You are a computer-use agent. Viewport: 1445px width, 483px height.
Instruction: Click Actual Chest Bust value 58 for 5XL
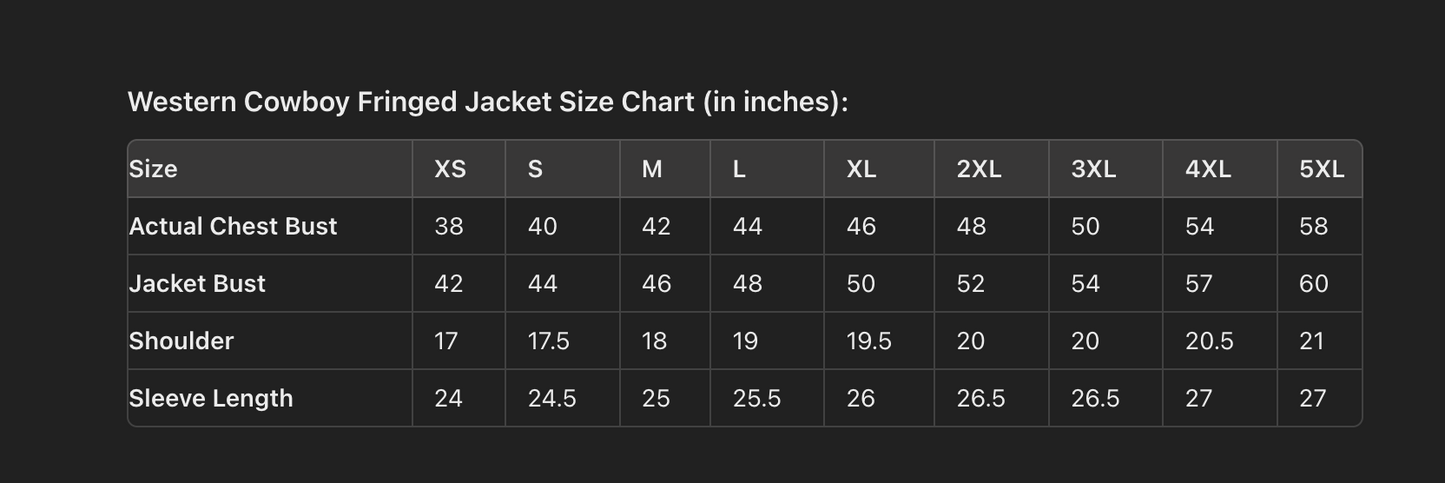pos(1314,226)
